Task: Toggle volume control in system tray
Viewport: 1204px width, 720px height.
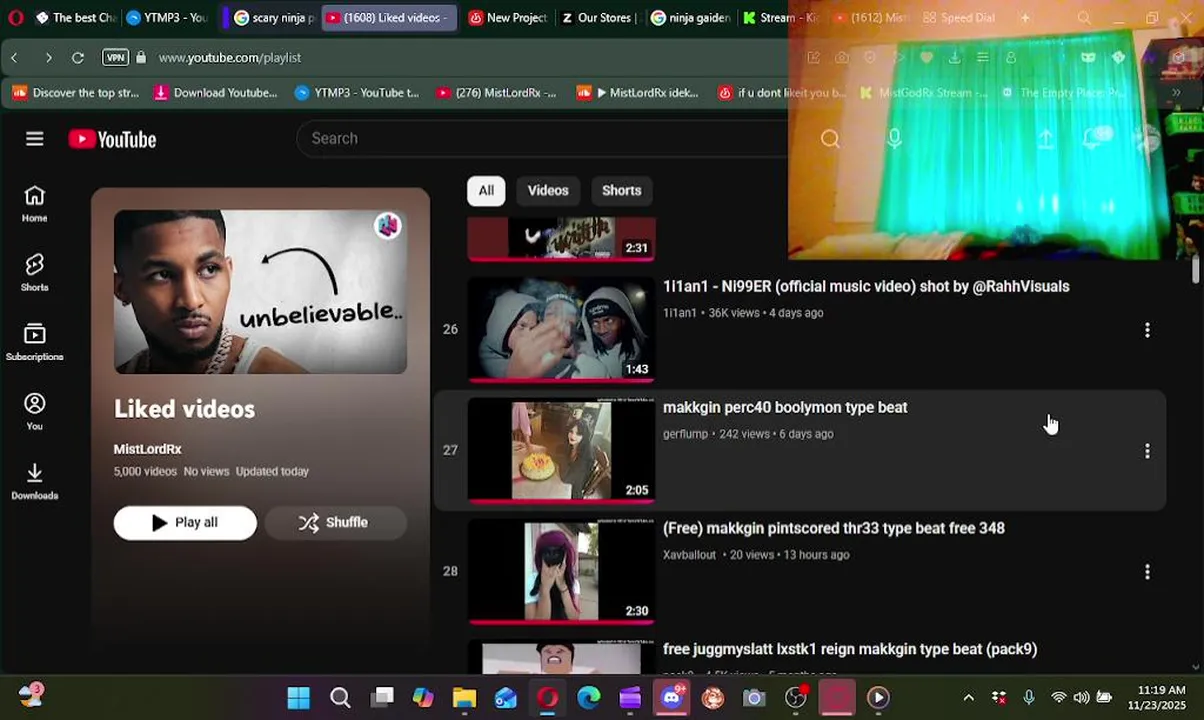Action: click(1081, 698)
